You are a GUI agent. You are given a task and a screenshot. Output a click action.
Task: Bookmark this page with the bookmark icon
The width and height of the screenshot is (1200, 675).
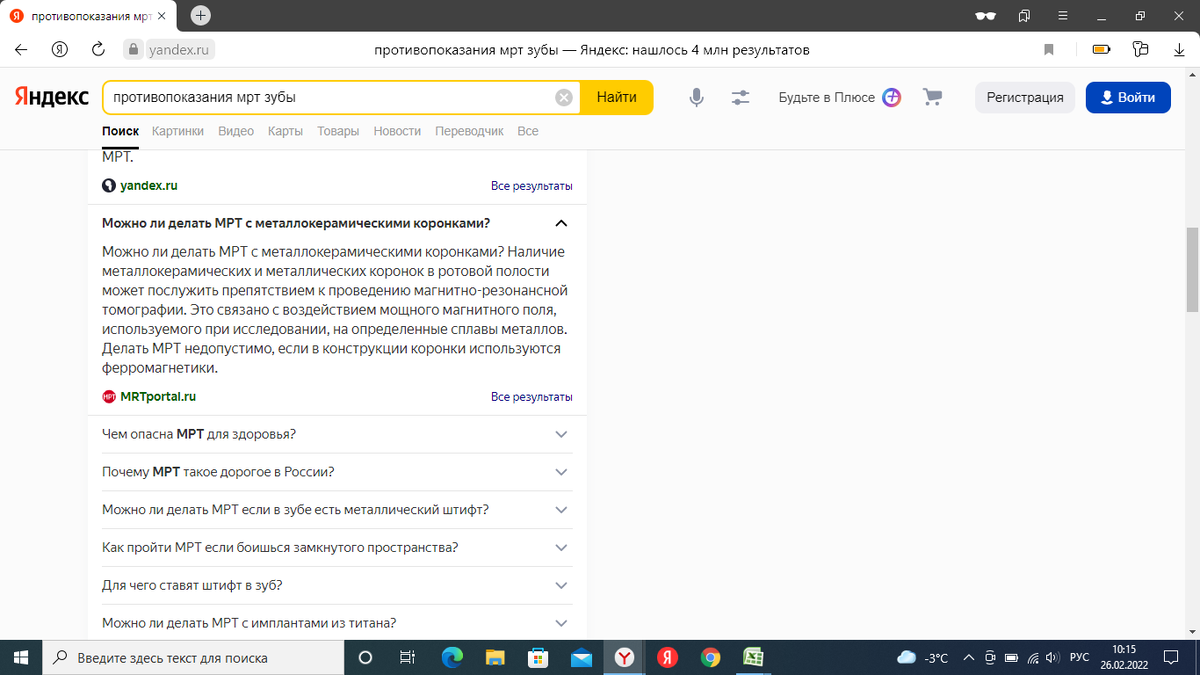(1049, 49)
